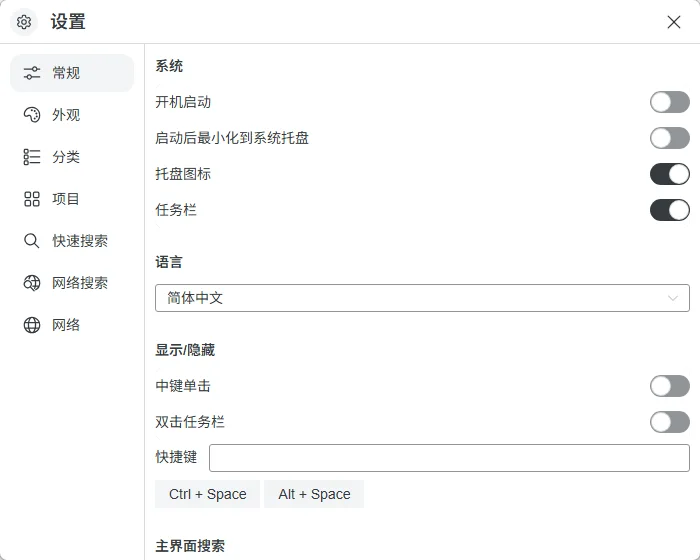The image size is (700, 560).
Task: Open the 常规 settings tab
Action: pyautogui.click(x=72, y=73)
